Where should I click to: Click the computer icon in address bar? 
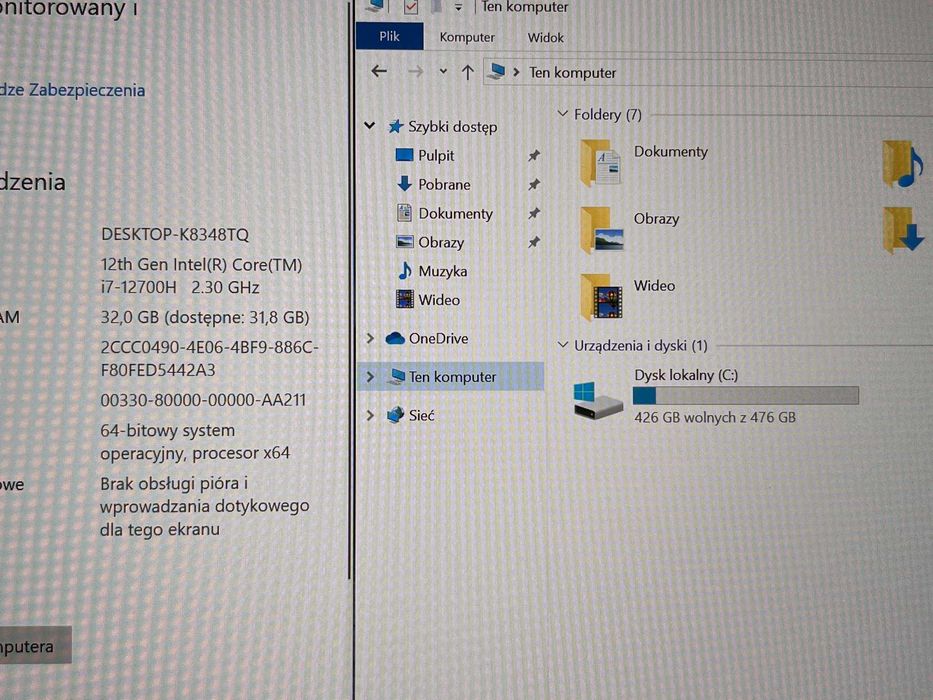pos(496,72)
